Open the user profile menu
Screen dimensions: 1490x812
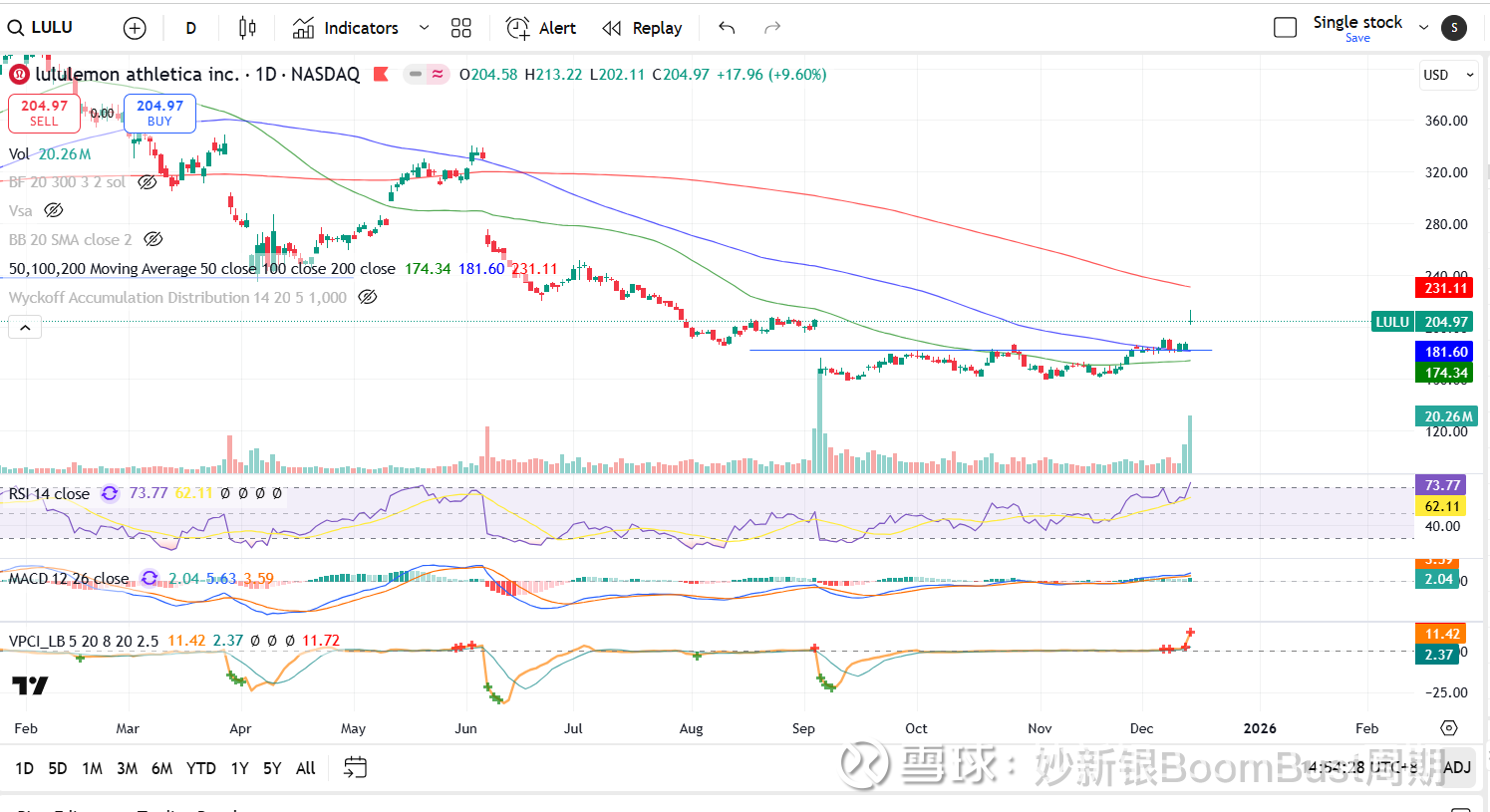tap(1454, 28)
